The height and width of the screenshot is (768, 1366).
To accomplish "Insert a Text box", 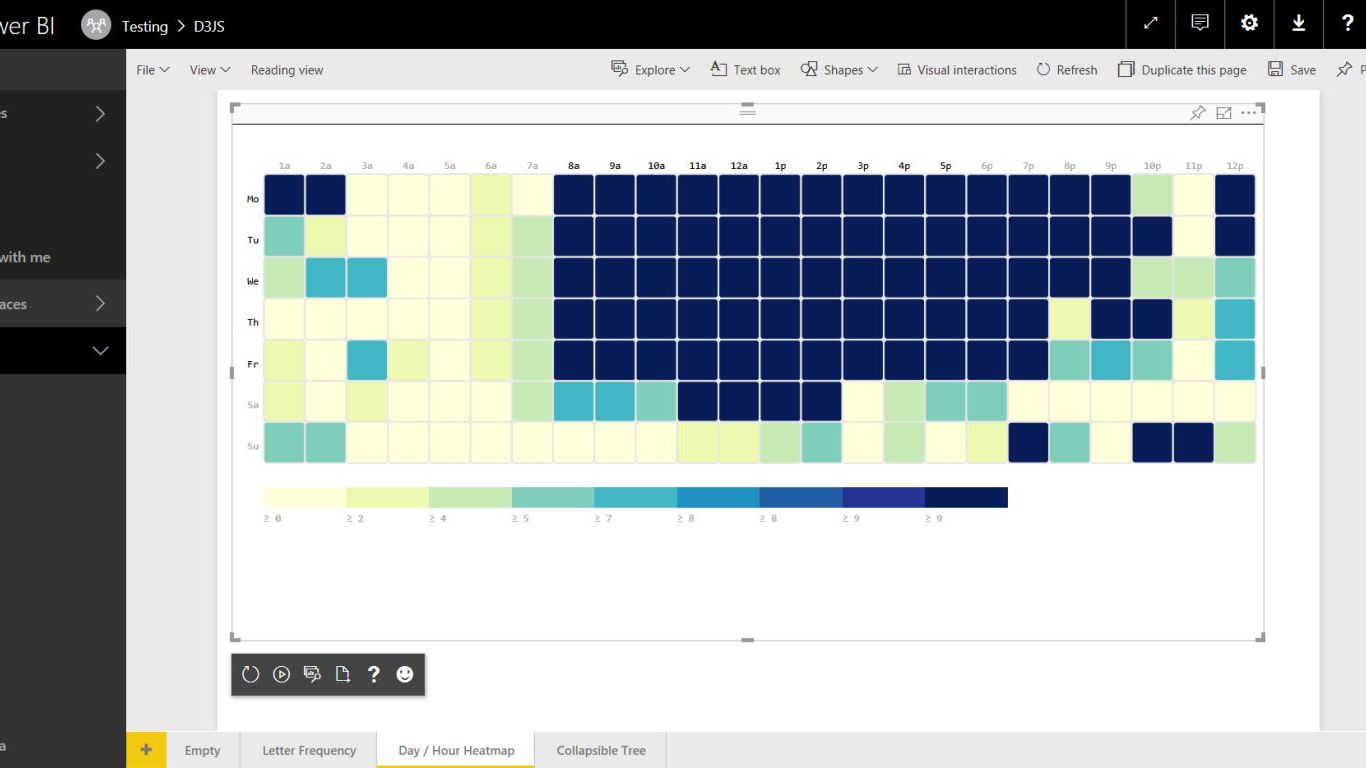I will click(745, 69).
